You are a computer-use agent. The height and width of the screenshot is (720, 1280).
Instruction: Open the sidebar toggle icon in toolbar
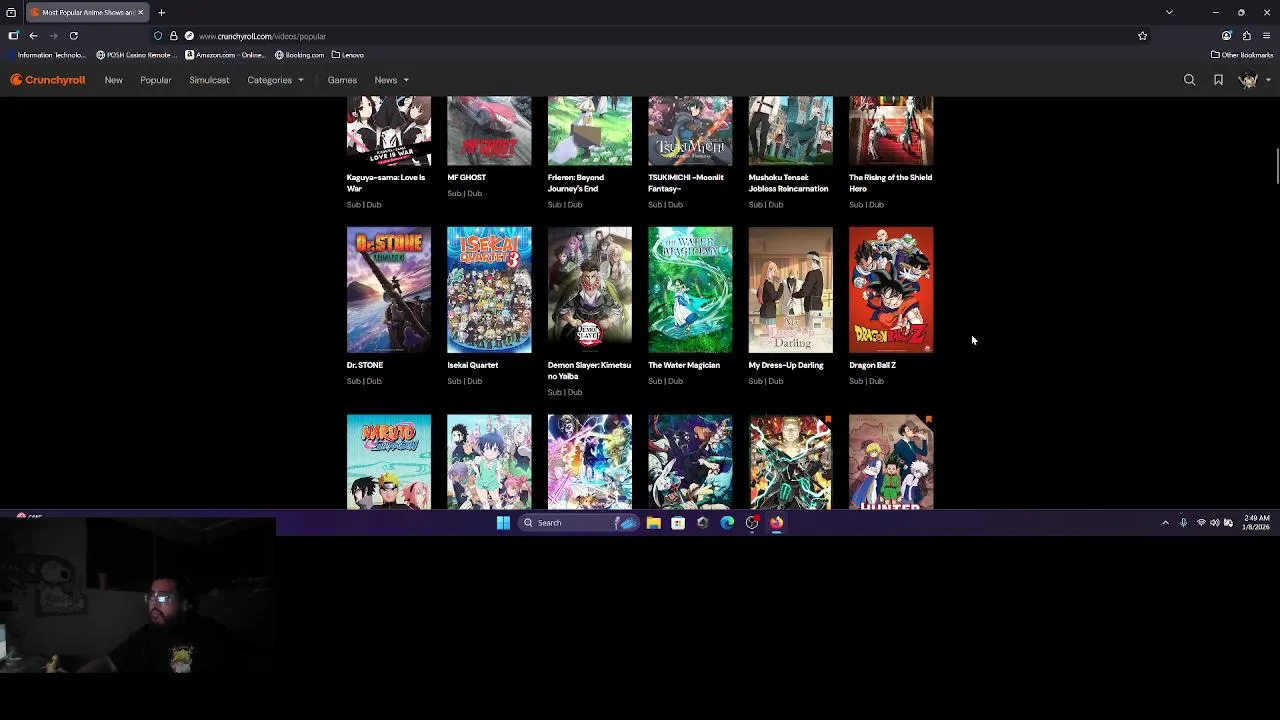pyautogui.click(x=13, y=36)
